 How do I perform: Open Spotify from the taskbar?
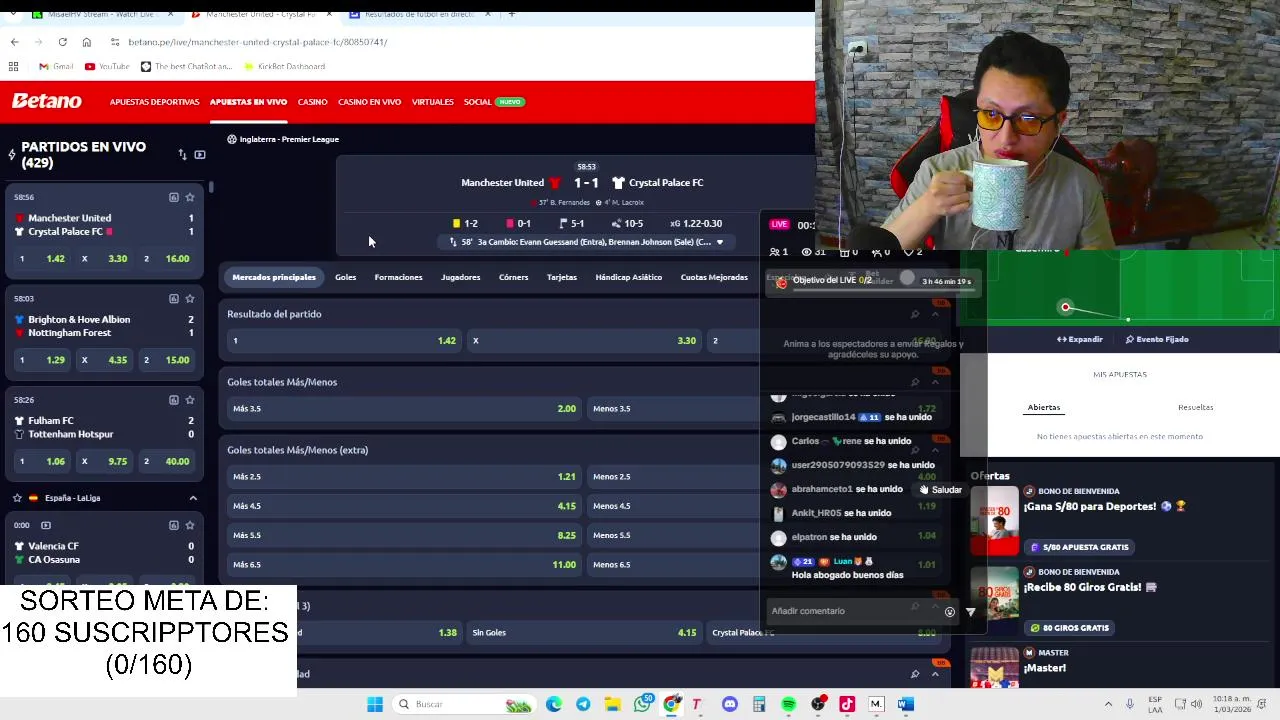tap(788, 704)
